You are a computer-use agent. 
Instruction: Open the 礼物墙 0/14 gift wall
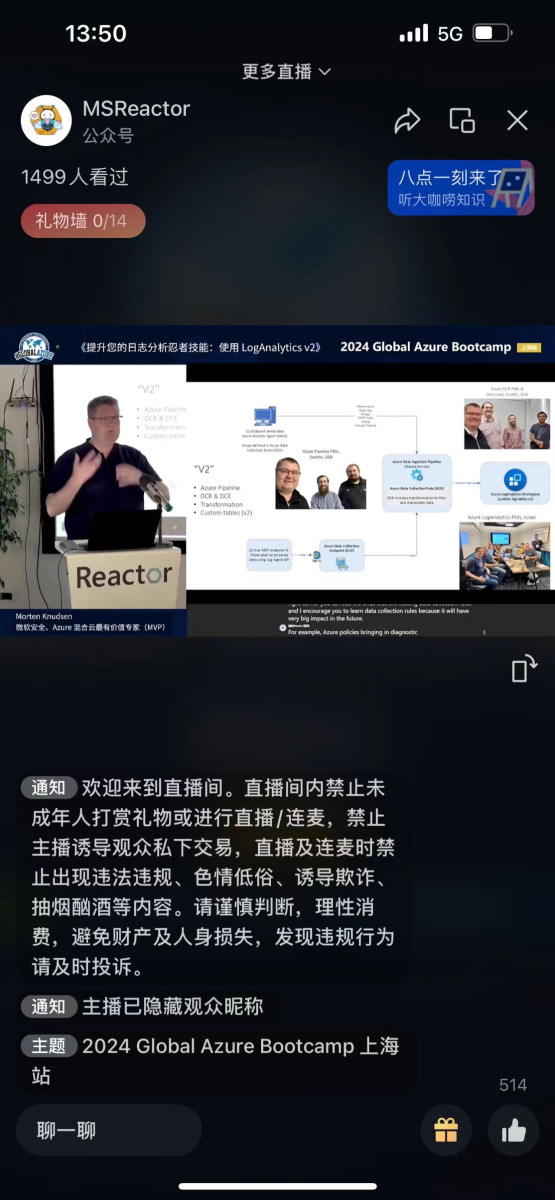click(x=83, y=221)
